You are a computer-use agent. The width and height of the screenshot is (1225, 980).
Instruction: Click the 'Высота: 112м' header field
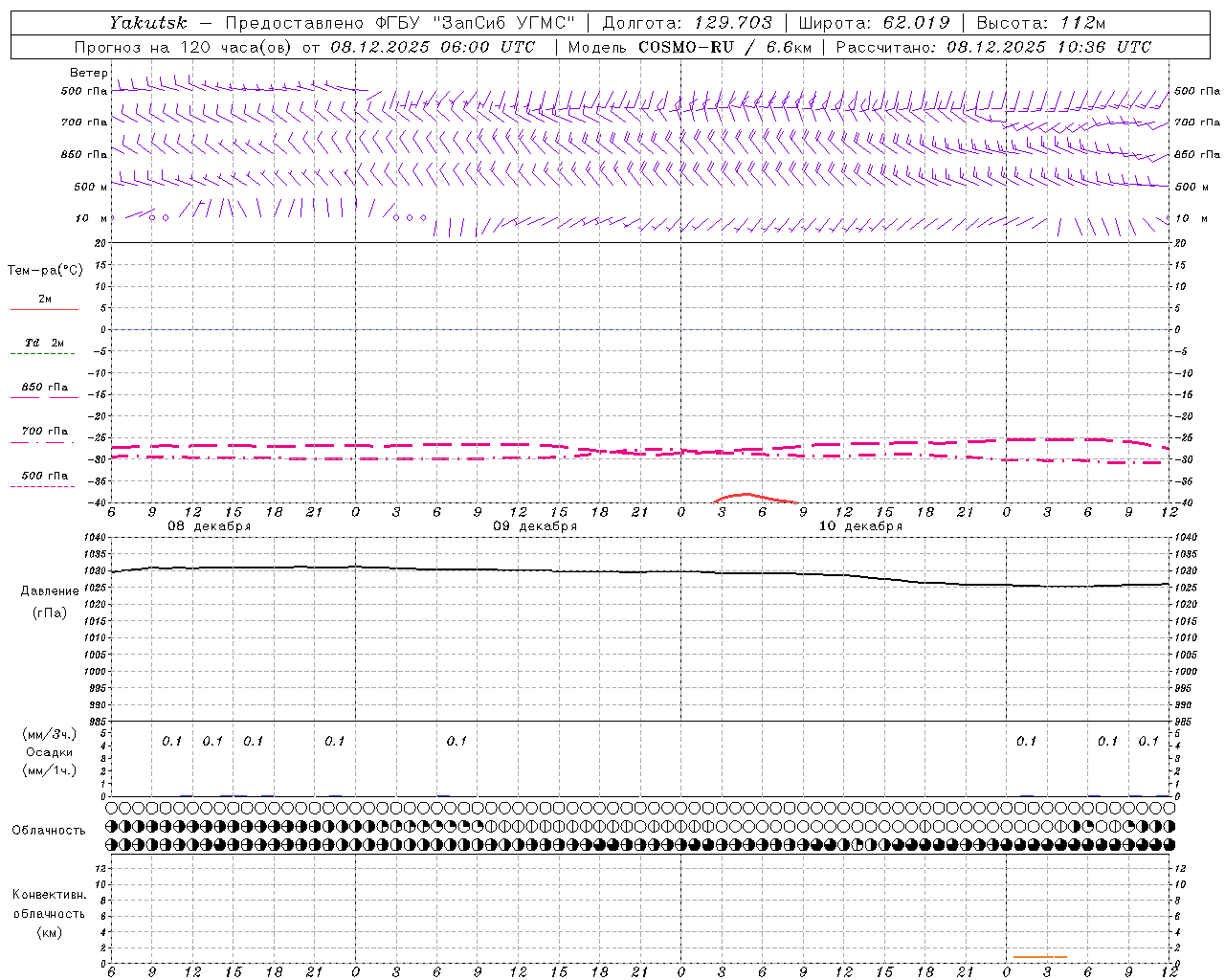(1041, 23)
